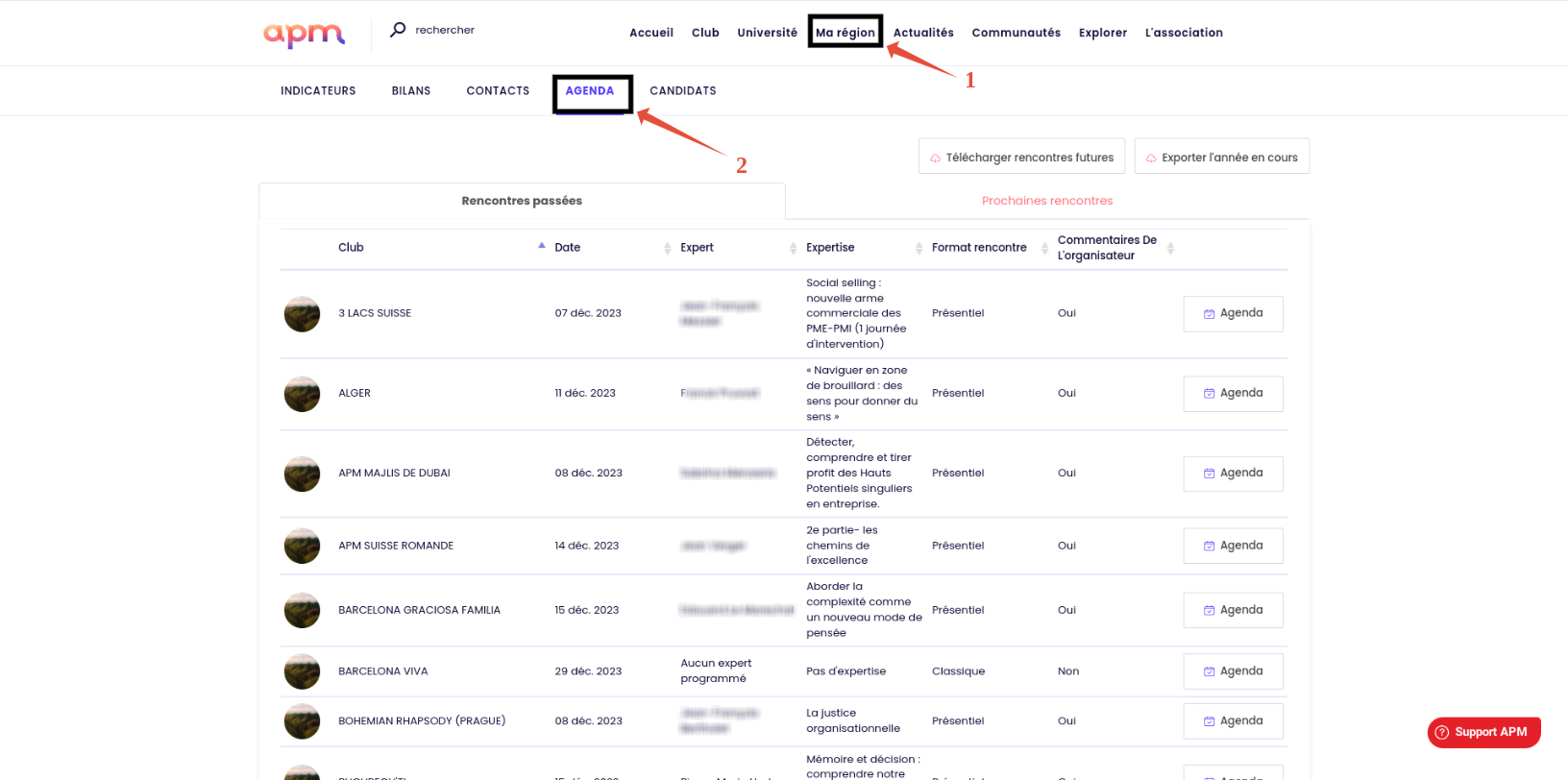Image resolution: width=1568 pixels, height=780 pixels.
Task: Click the date 29 déc. 2023
Action: click(588, 671)
